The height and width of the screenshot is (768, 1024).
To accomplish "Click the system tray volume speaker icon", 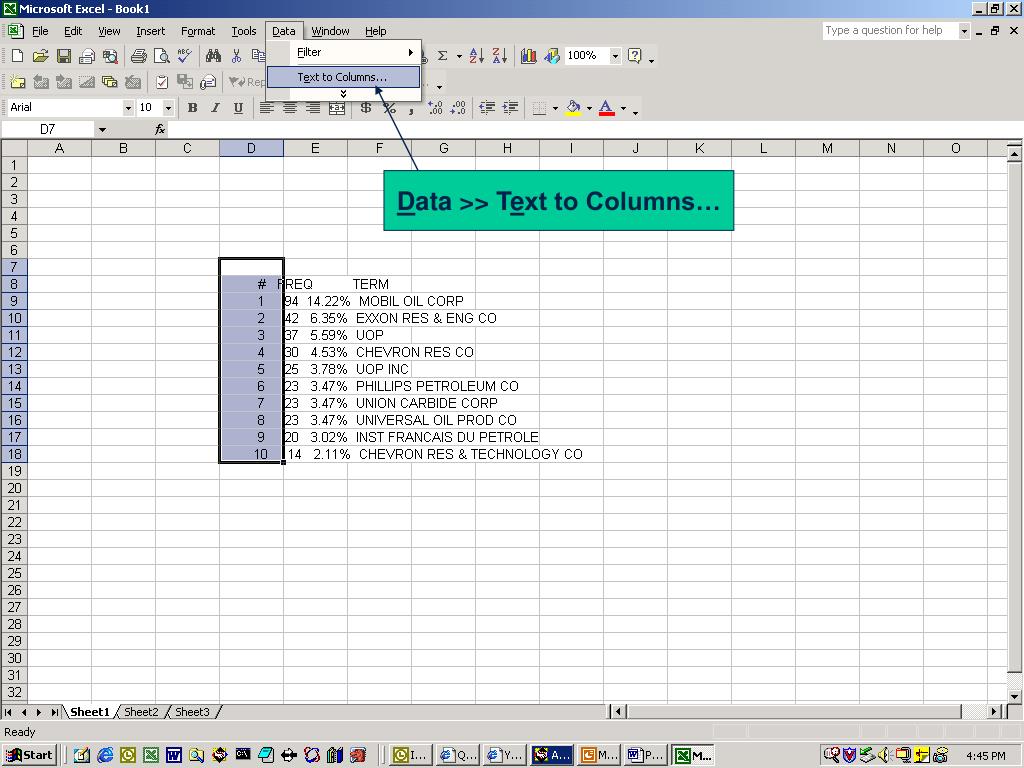I will point(885,756).
